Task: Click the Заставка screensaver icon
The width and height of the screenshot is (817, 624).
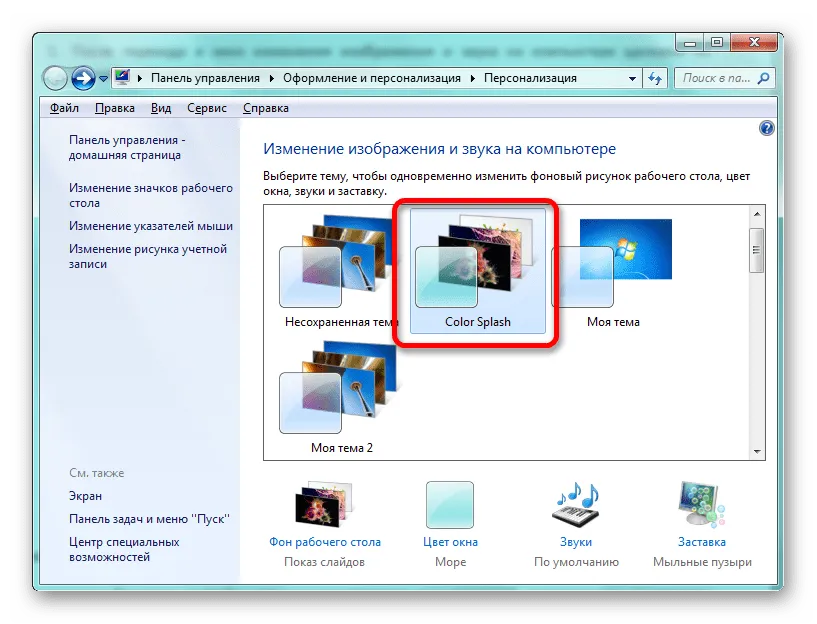Action: (x=701, y=505)
